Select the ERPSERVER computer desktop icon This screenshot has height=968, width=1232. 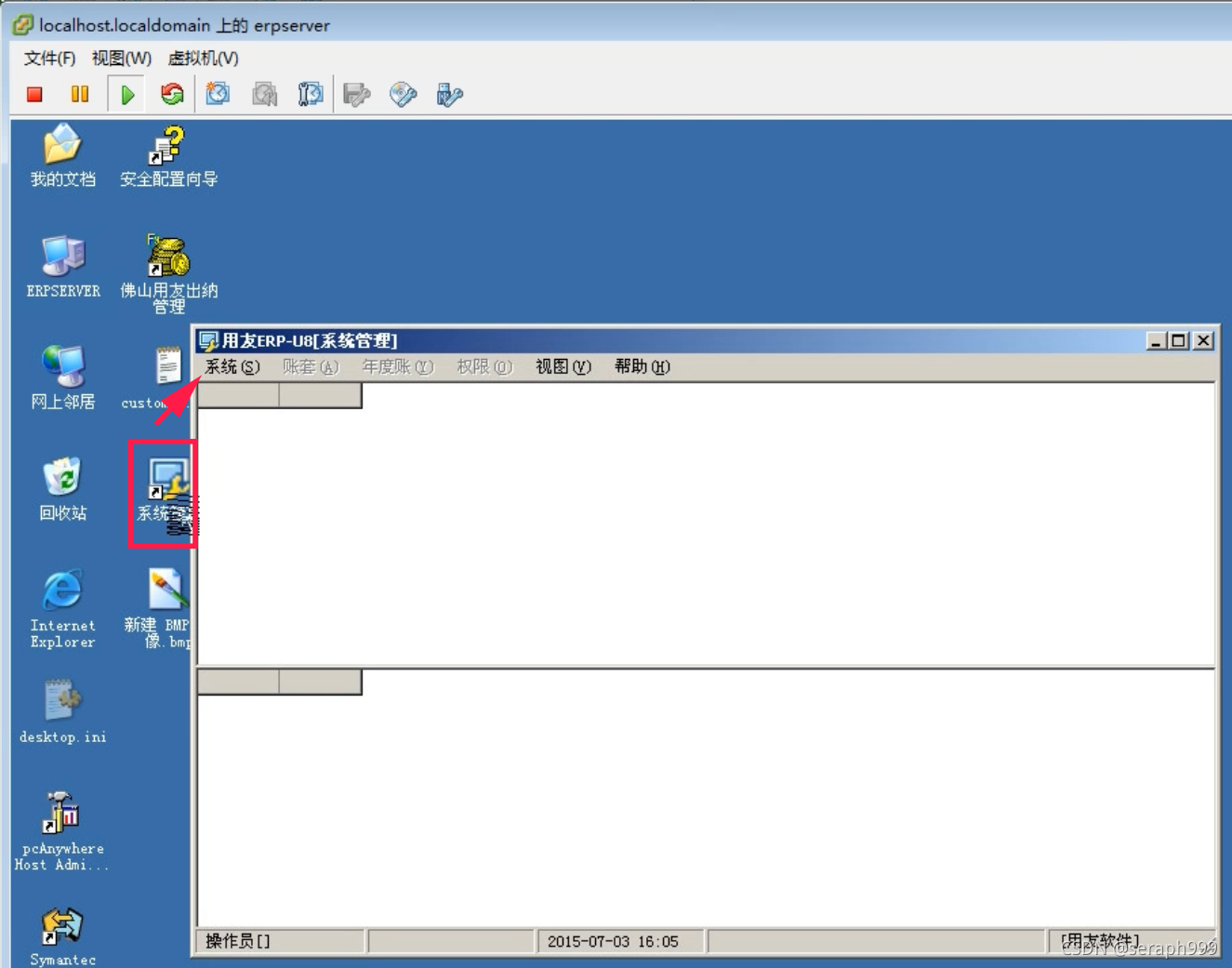63,267
